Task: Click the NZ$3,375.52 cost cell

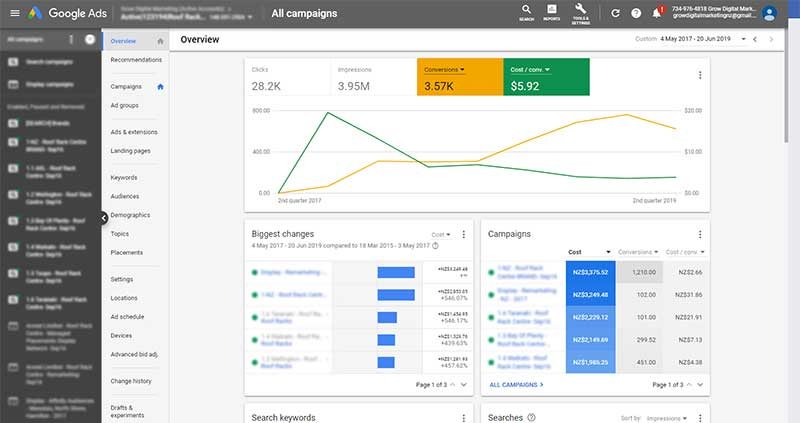Action: [590, 272]
